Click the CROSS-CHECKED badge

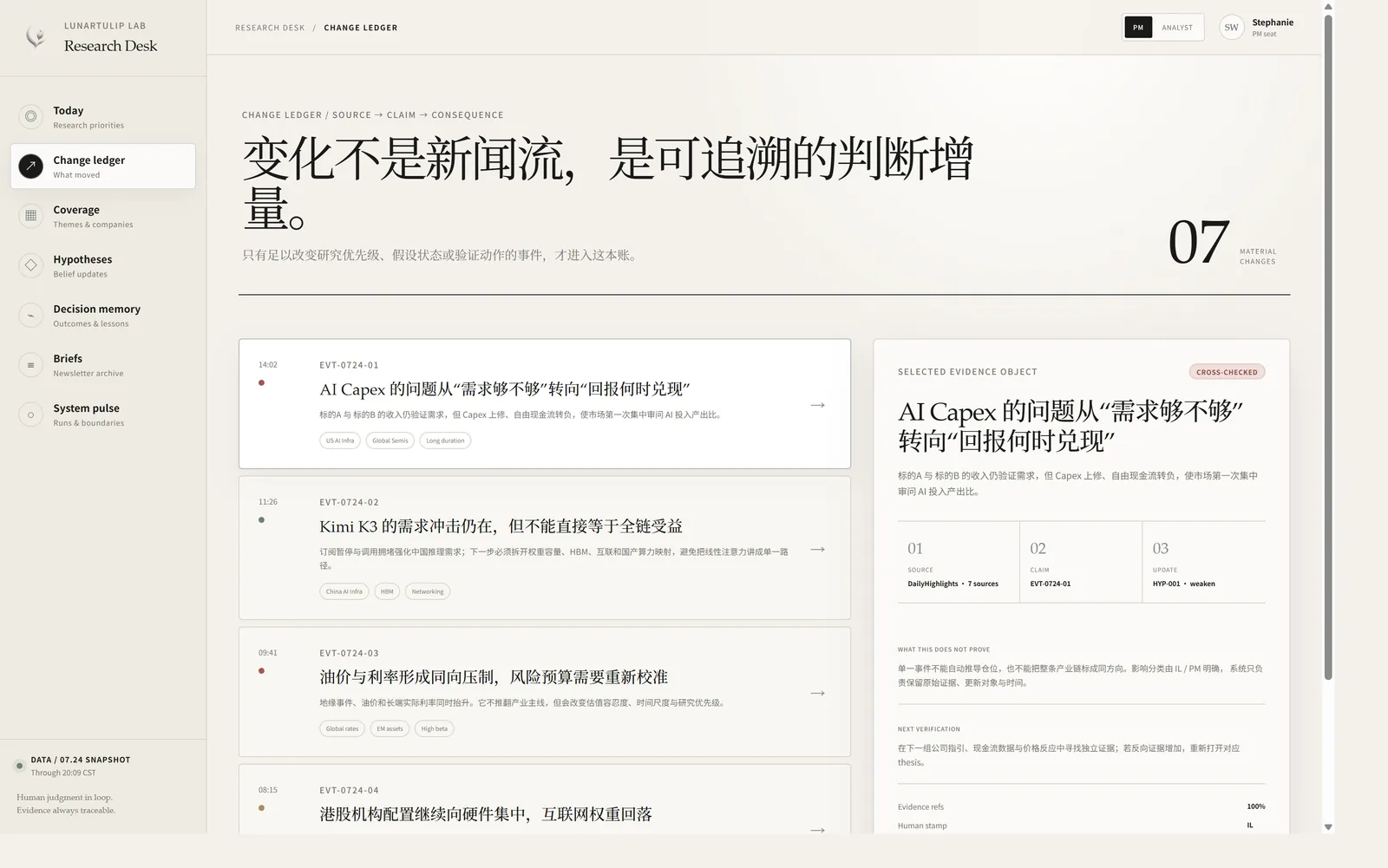pos(1227,372)
